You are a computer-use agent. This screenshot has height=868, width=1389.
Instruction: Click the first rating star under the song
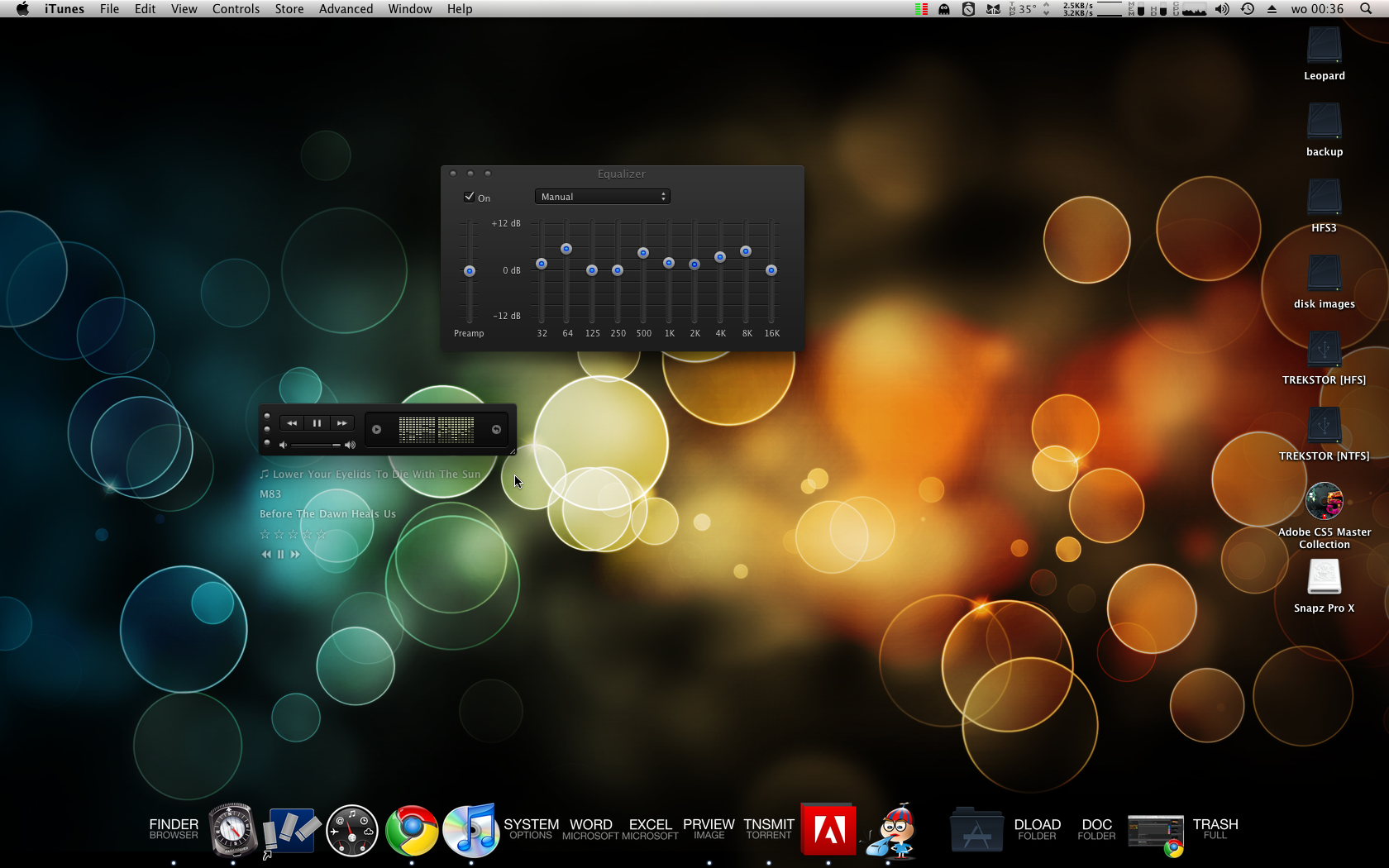[x=265, y=534]
